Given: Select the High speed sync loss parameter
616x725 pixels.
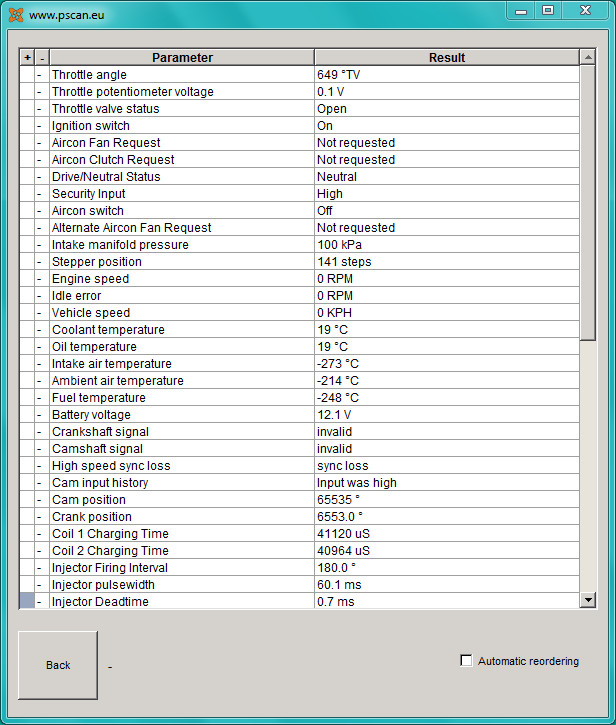Looking at the screenshot, I should tap(182, 465).
